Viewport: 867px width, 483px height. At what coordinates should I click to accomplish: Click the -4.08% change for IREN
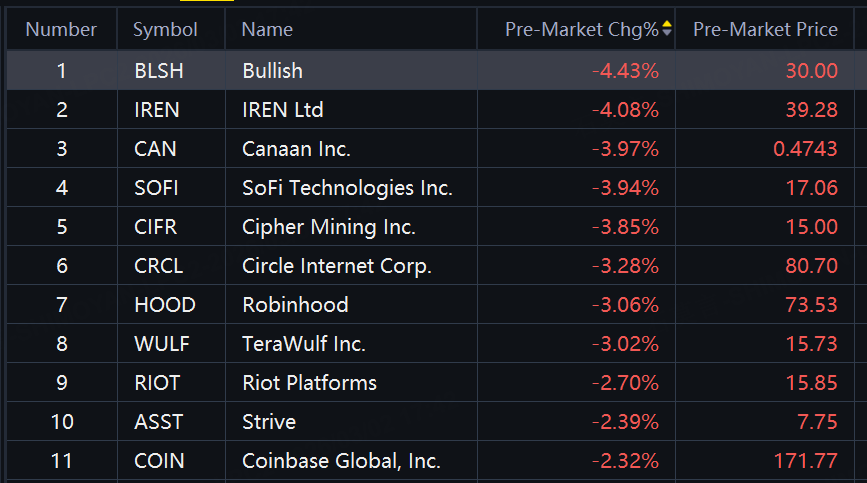[625, 110]
